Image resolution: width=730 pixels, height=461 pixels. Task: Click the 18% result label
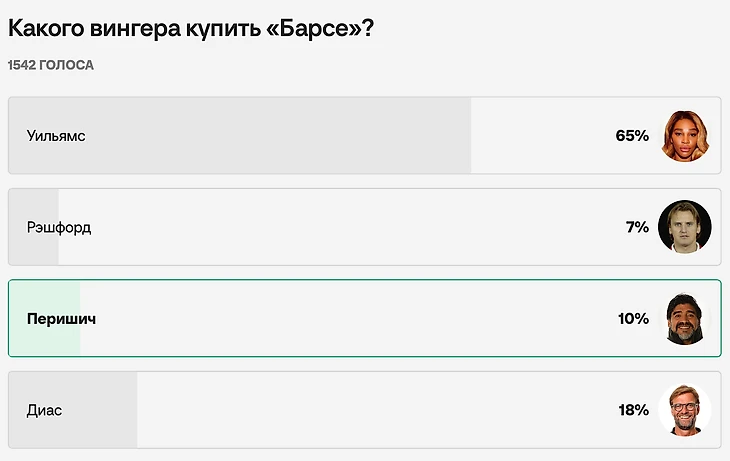[634, 410]
